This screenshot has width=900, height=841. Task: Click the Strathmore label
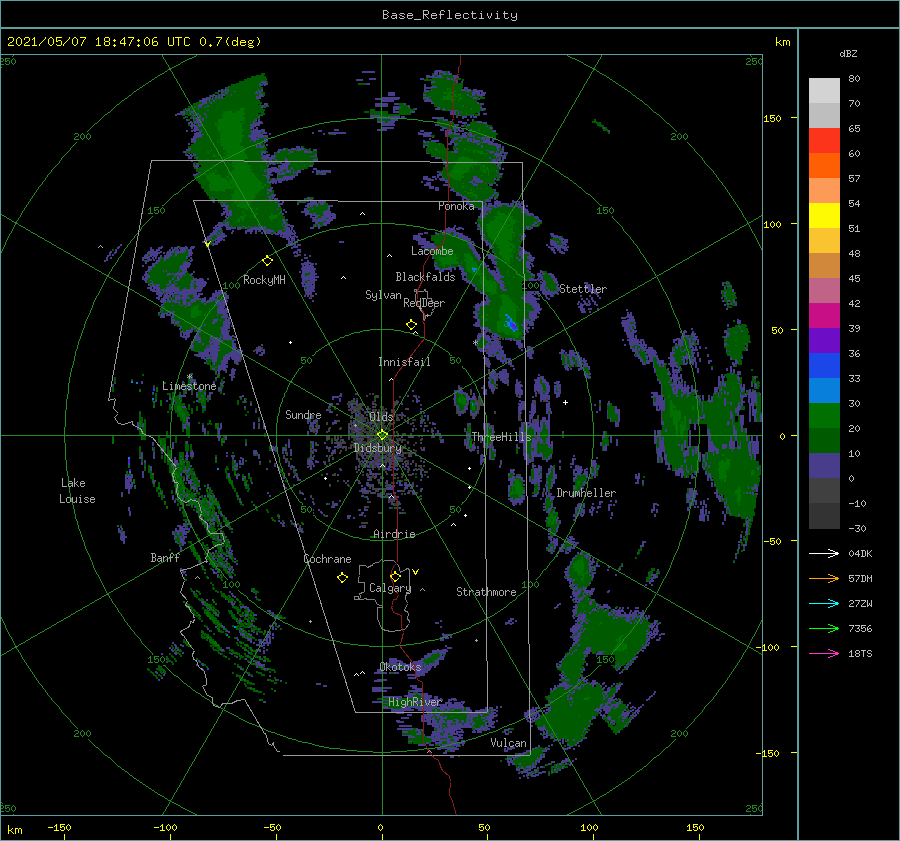[486, 592]
